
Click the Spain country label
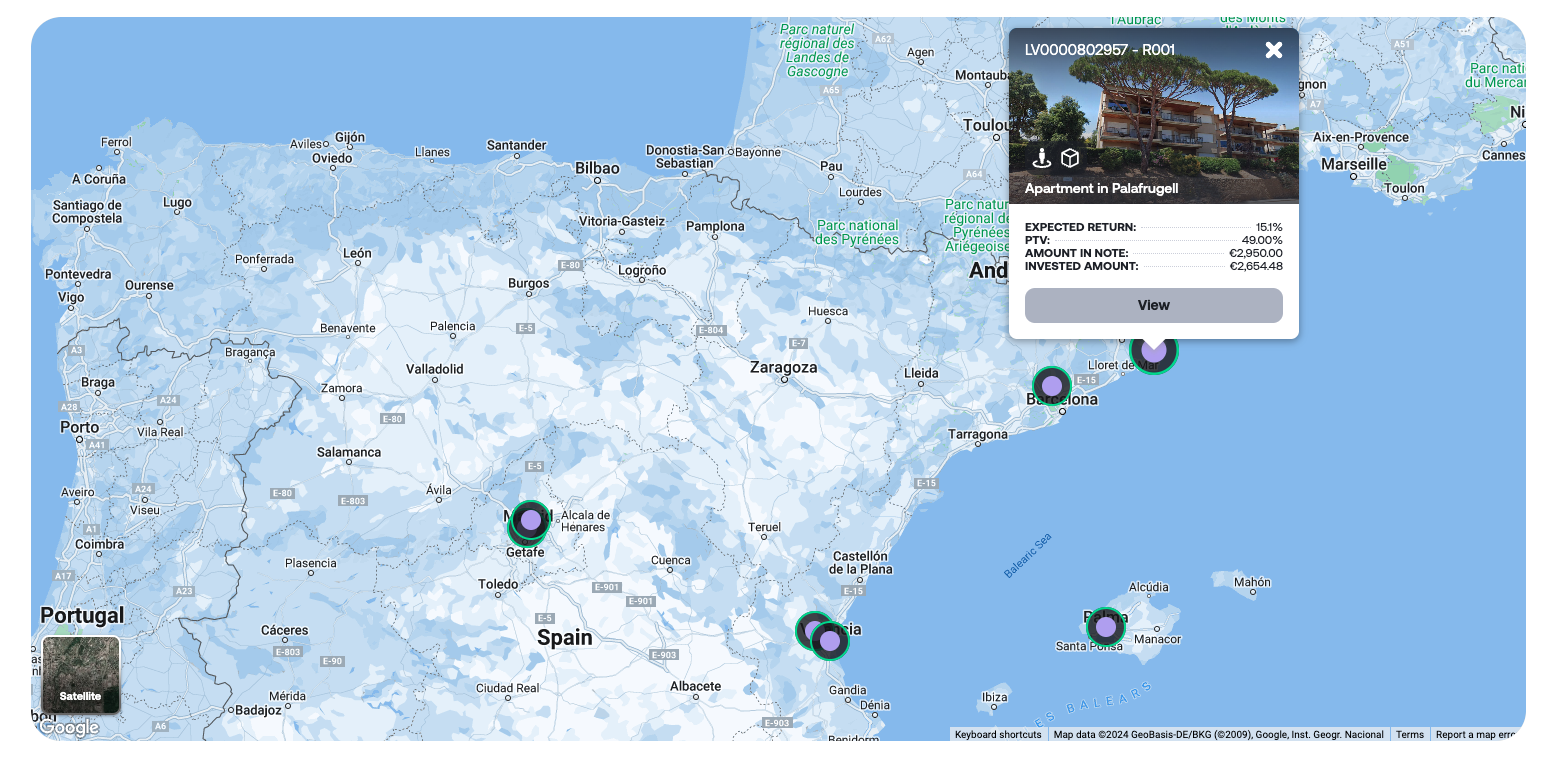(x=565, y=638)
